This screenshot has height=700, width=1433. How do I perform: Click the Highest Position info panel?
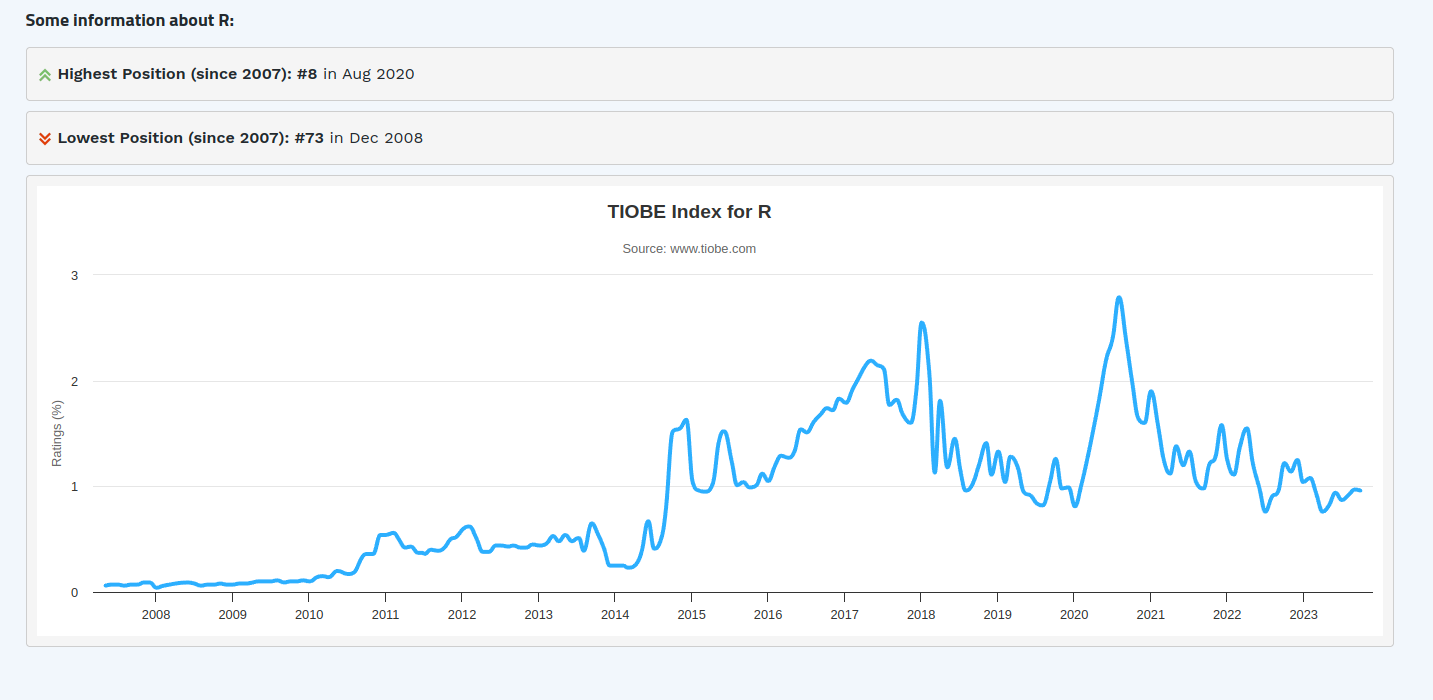click(710, 73)
